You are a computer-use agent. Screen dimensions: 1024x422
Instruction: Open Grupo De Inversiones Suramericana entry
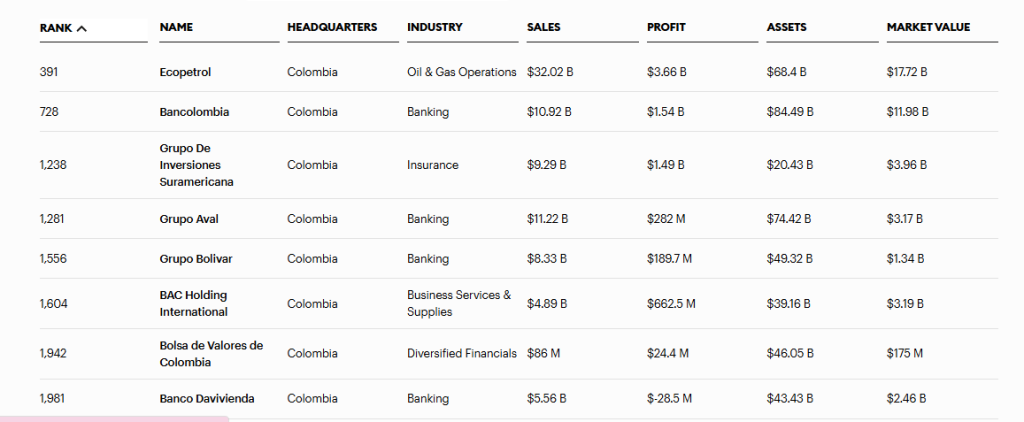coord(197,165)
